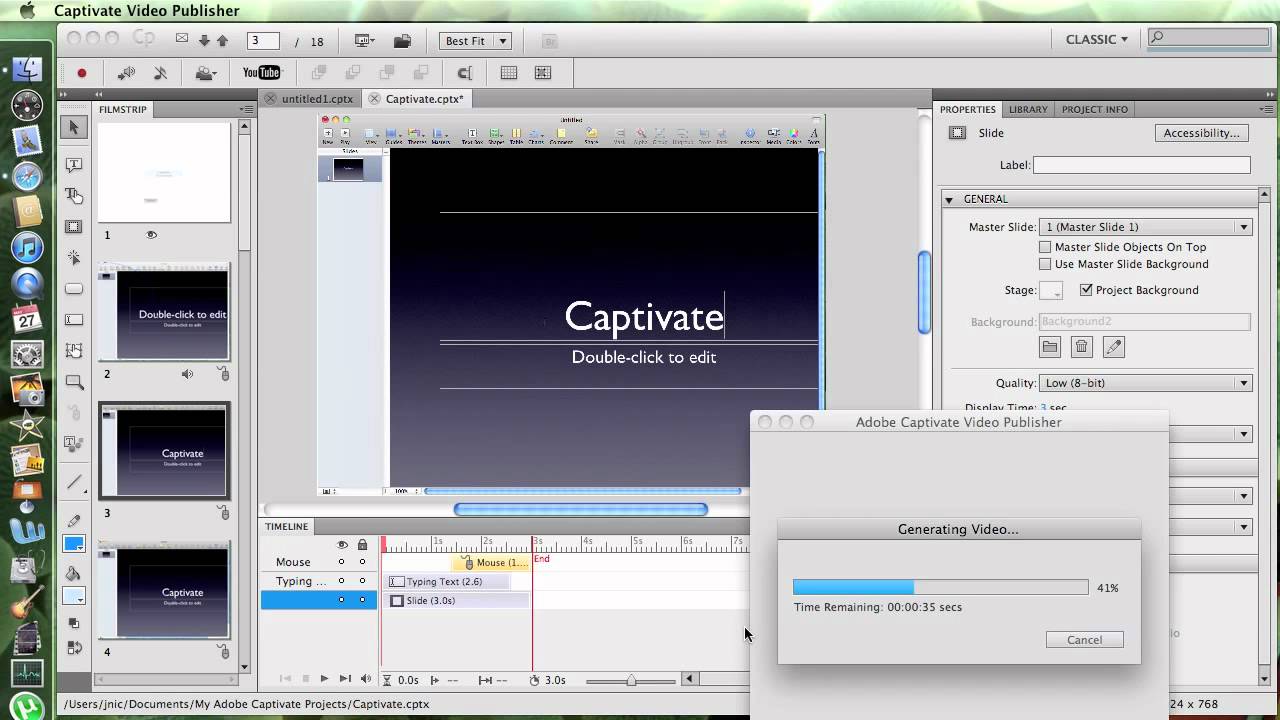Click the Browse background folder icon
The width and height of the screenshot is (1280, 720).
(x=1050, y=347)
